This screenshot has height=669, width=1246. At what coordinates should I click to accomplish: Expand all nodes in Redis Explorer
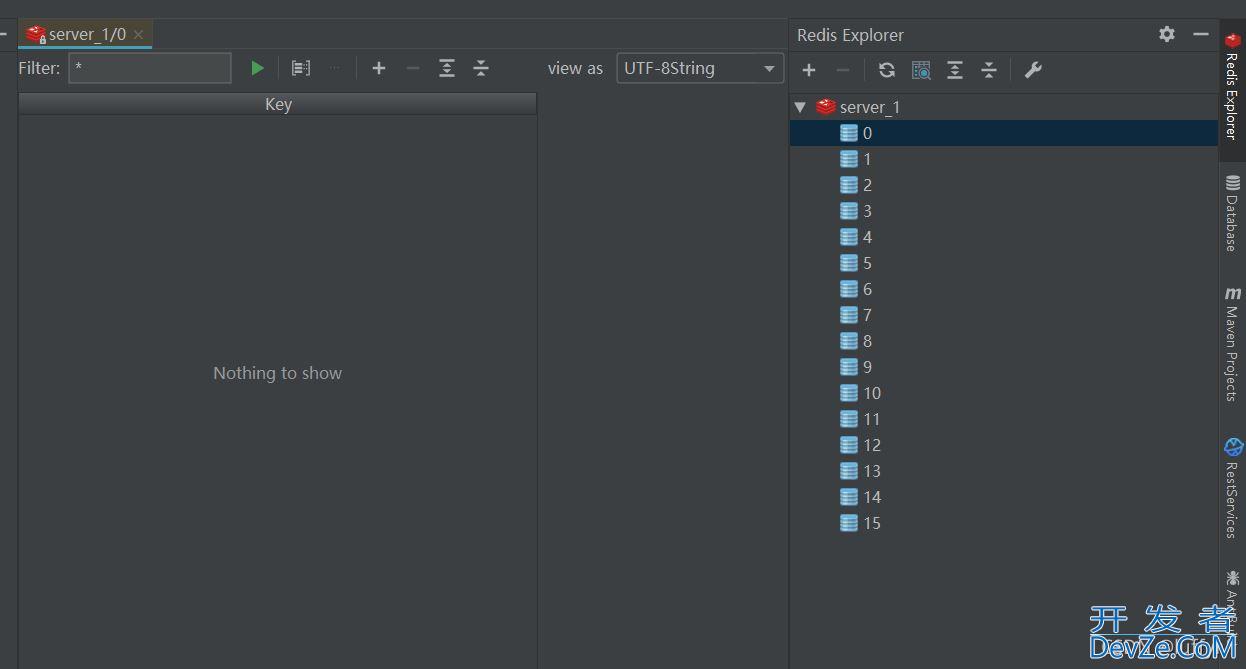(x=955, y=70)
